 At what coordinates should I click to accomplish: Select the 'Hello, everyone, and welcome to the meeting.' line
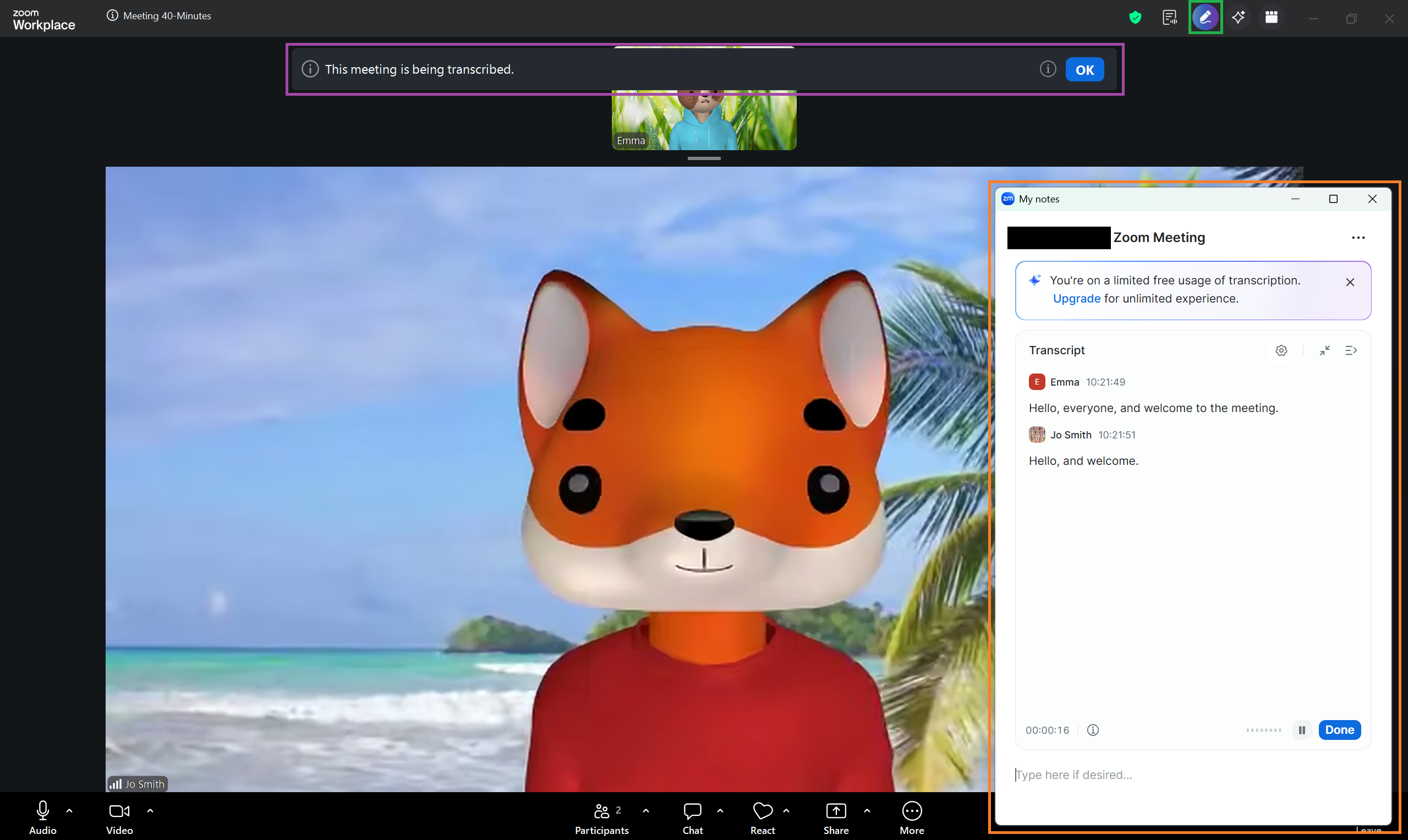click(1153, 408)
